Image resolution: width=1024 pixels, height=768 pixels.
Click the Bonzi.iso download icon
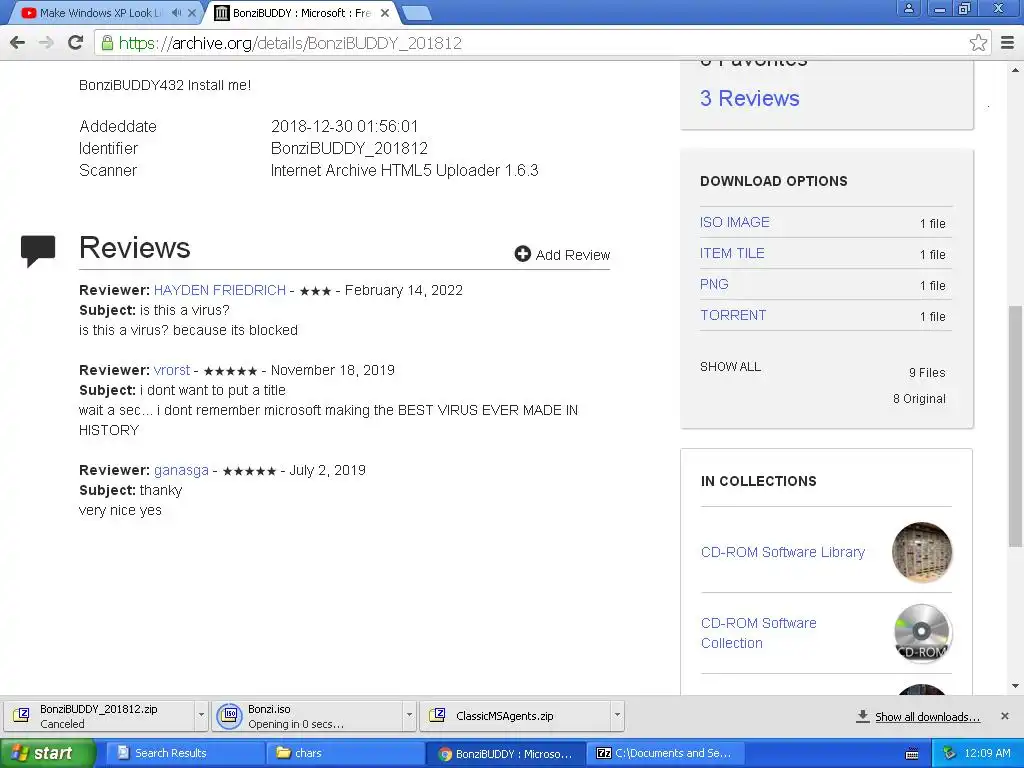(x=230, y=716)
